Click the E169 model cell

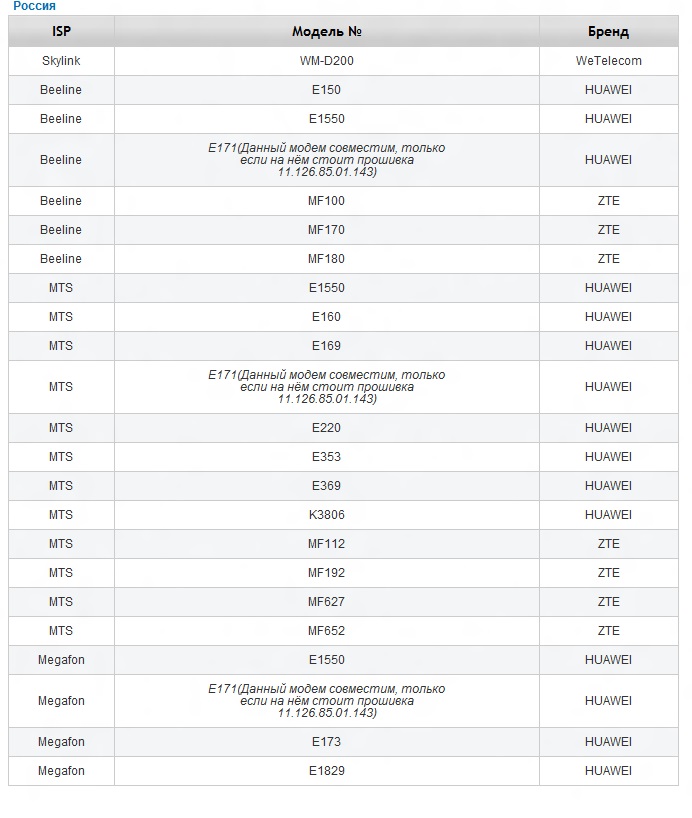pyautogui.click(x=326, y=346)
